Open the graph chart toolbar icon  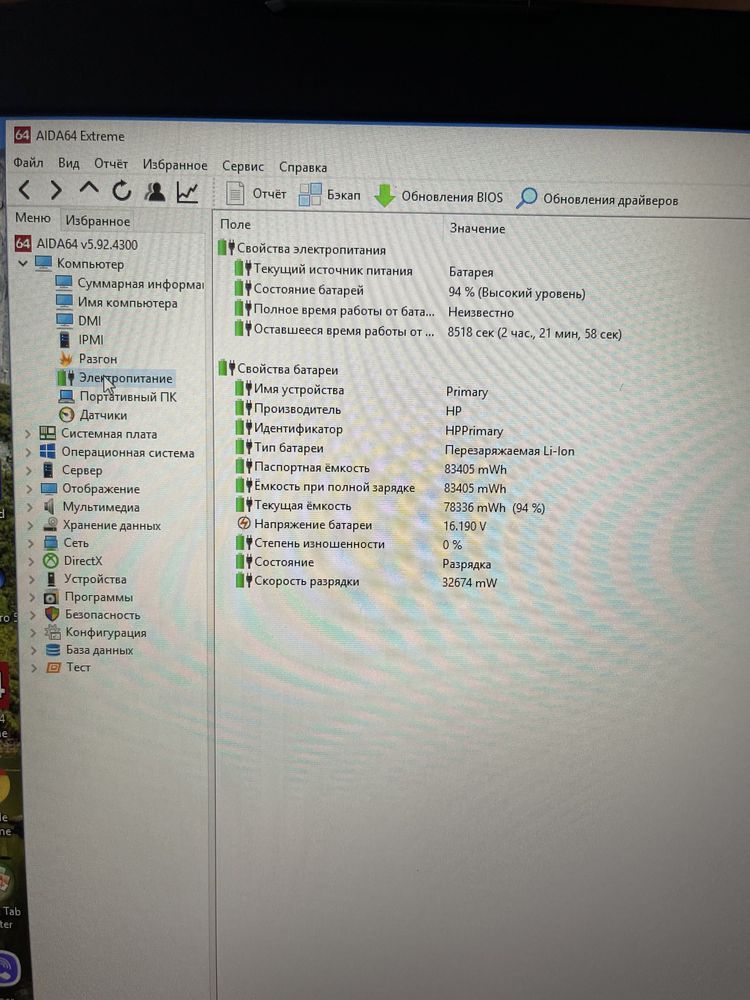pos(187,193)
